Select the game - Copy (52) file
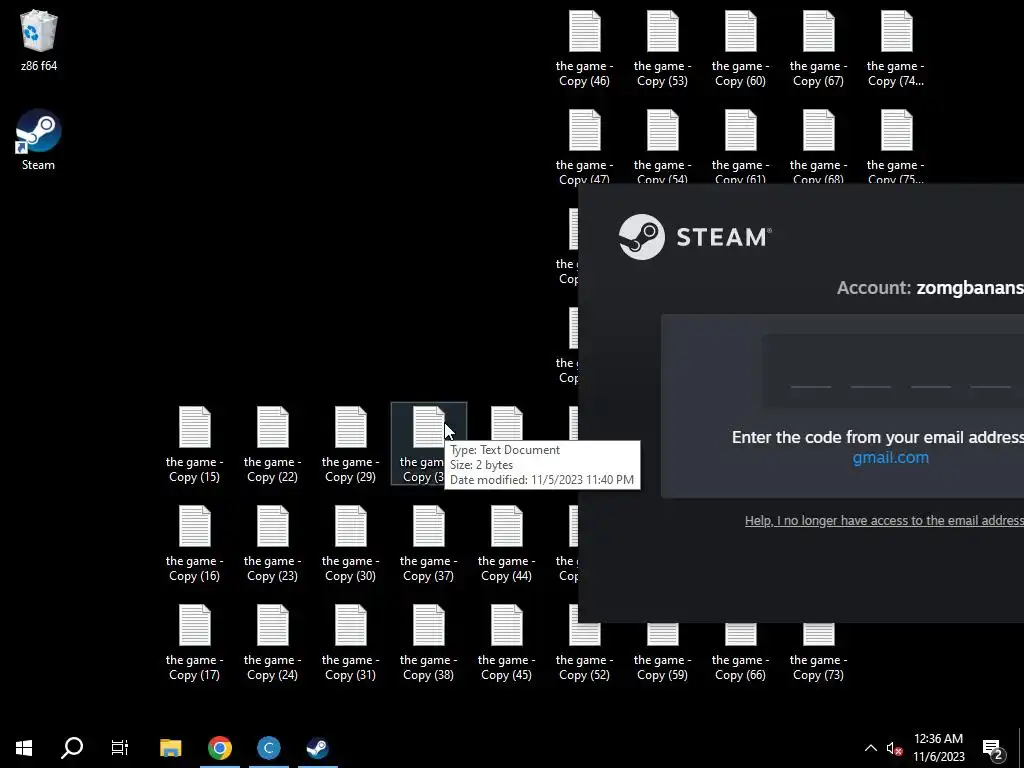1024x768 pixels. (584, 653)
